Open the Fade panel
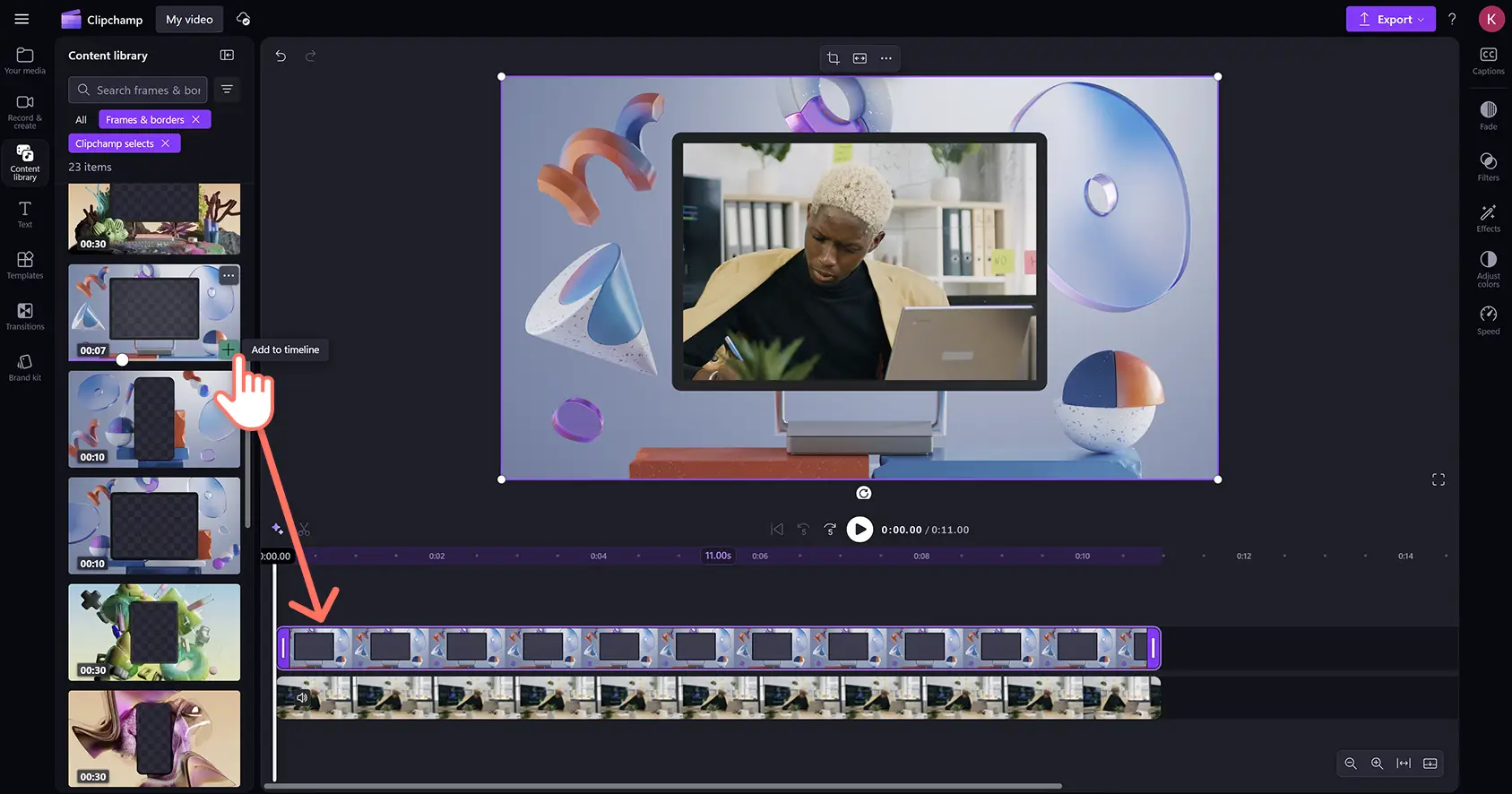The width and height of the screenshot is (1512, 794). click(1488, 116)
